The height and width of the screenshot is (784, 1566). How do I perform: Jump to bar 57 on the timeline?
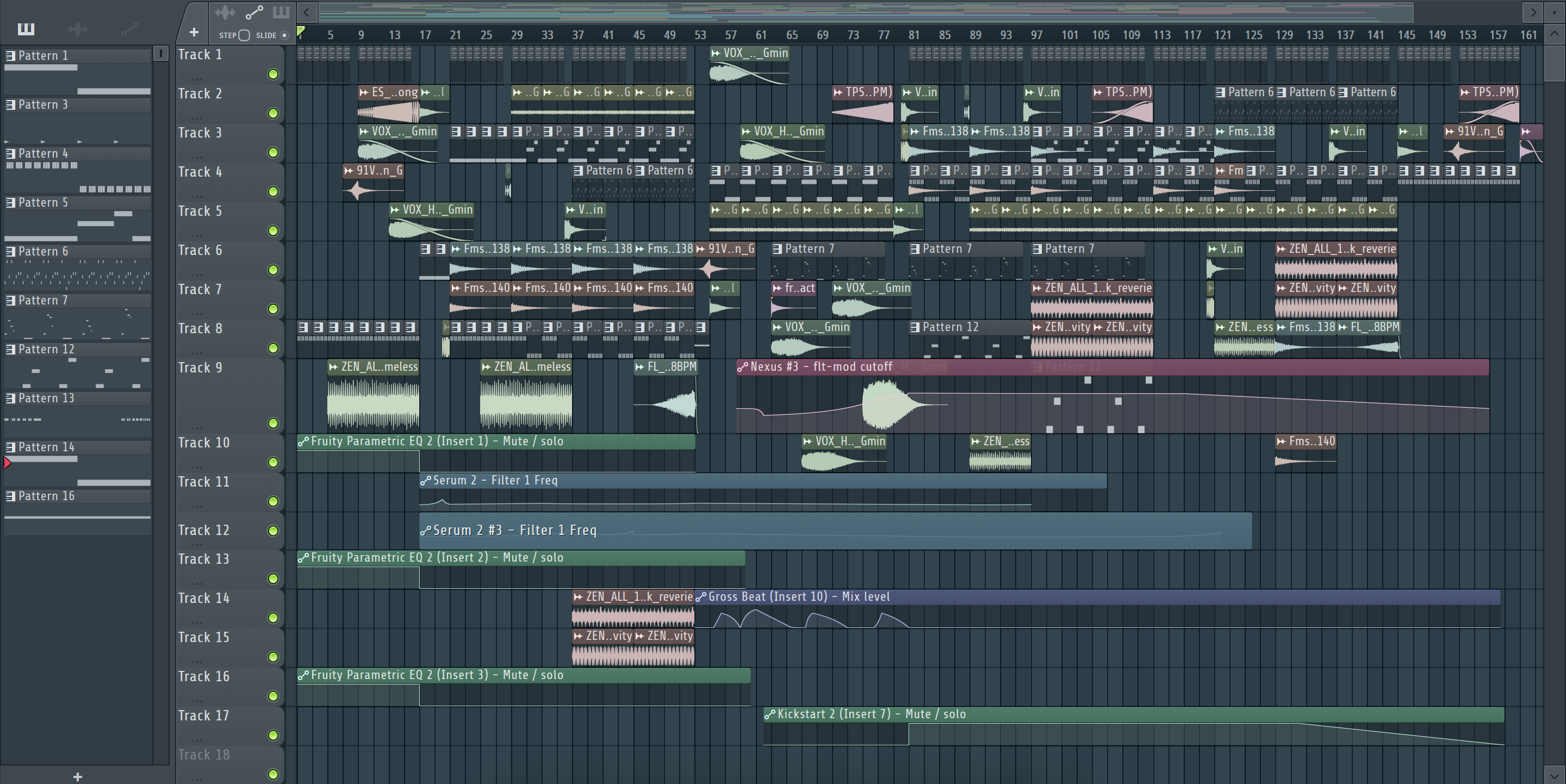click(x=731, y=35)
